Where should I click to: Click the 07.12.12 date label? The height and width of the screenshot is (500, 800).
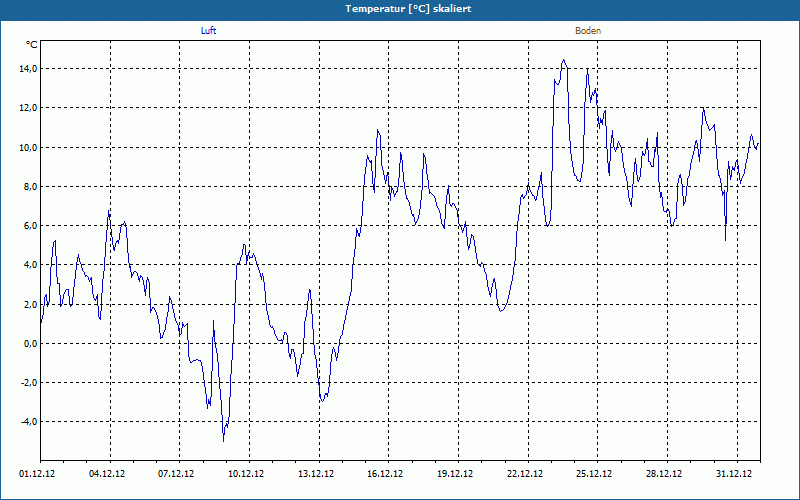point(176,474)
